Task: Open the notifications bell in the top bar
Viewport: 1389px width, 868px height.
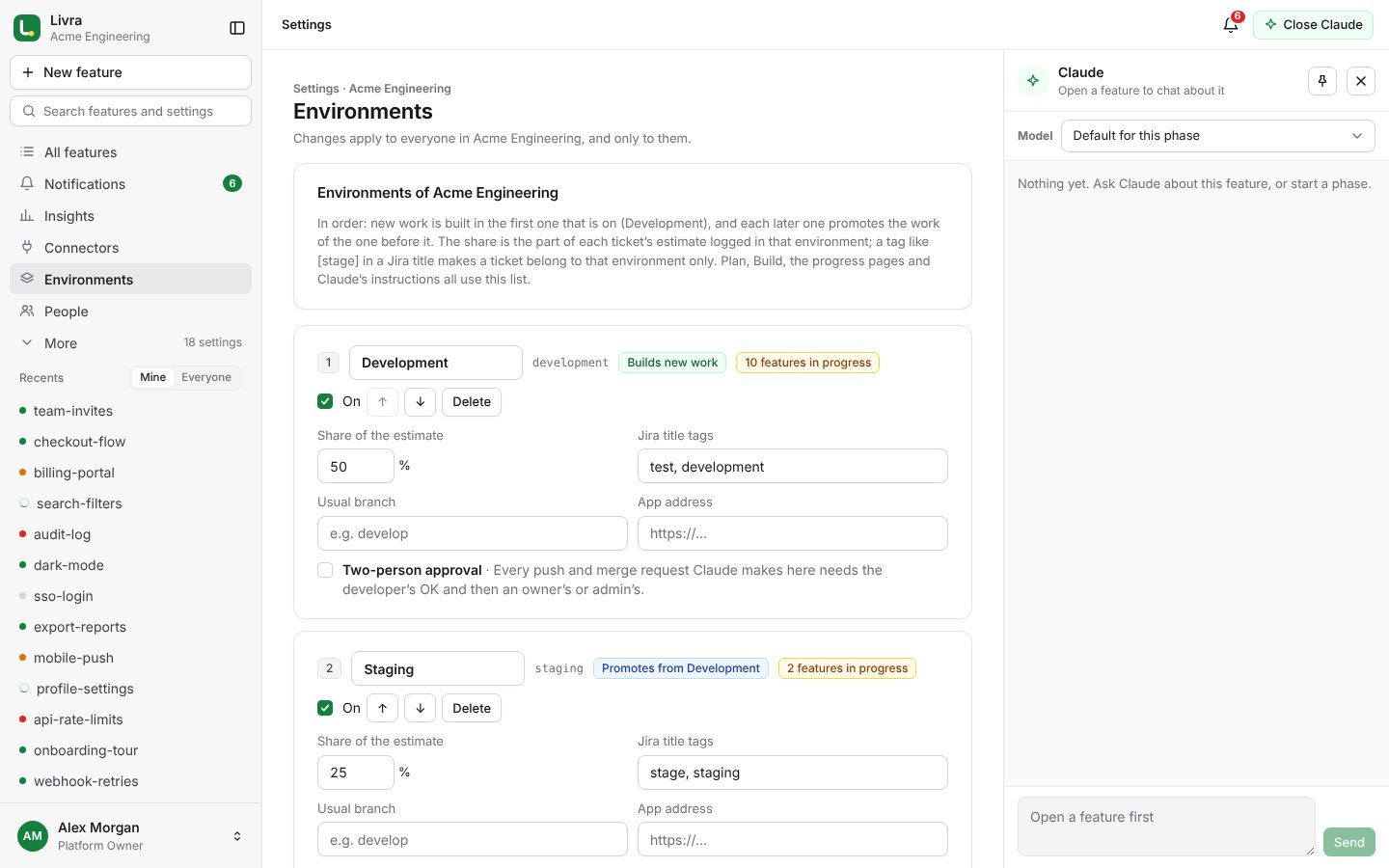Action: pos(1231,25)
